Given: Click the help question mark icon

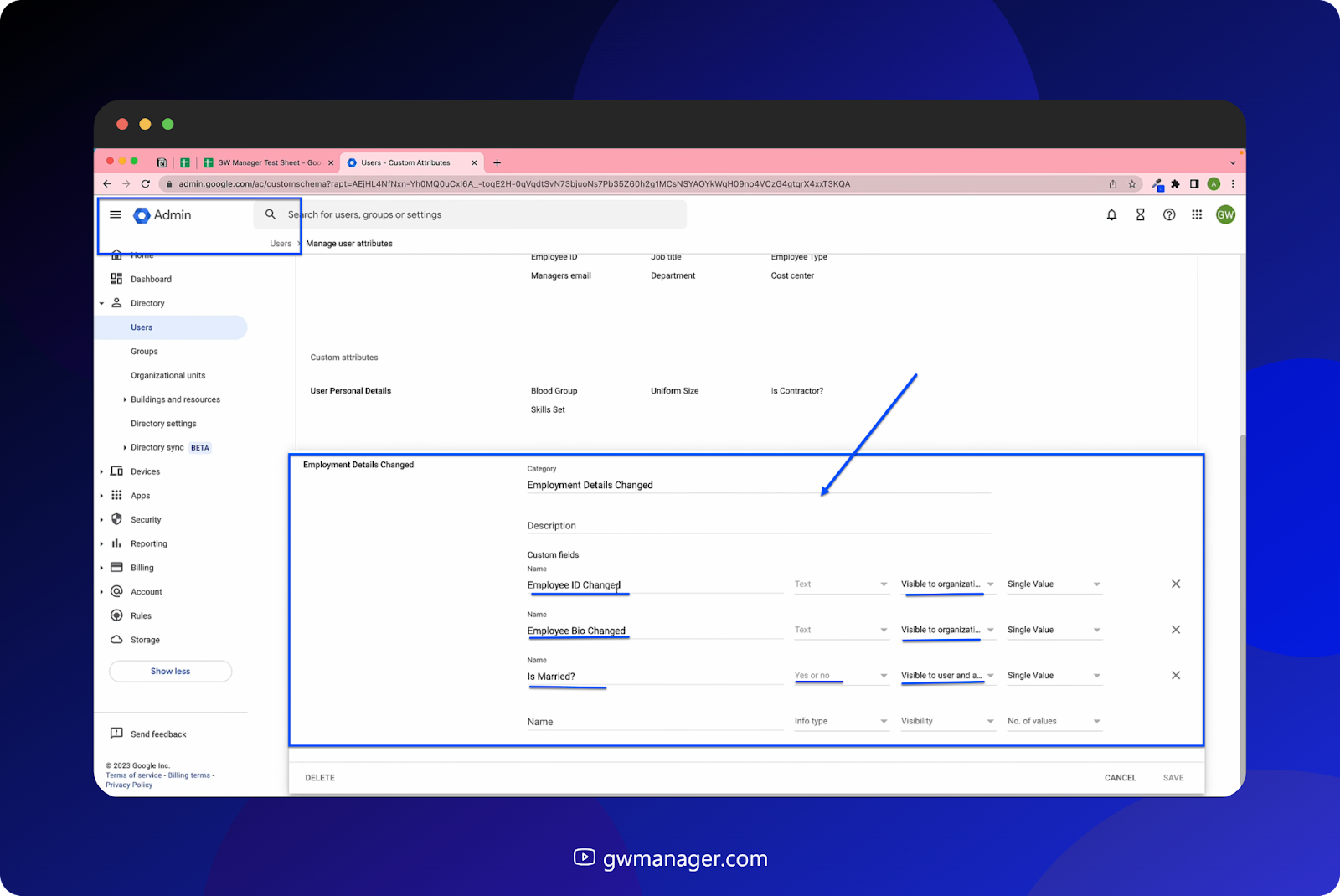Looking at the screenshot, I should tap(1169, 214).
